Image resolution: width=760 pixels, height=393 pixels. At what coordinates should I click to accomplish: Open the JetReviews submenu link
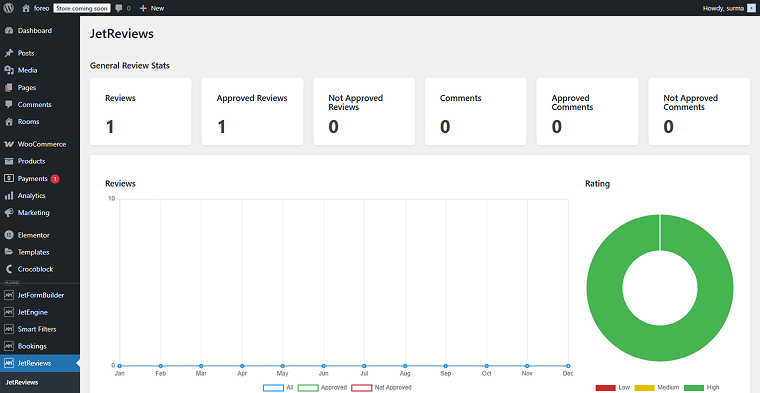22,382
